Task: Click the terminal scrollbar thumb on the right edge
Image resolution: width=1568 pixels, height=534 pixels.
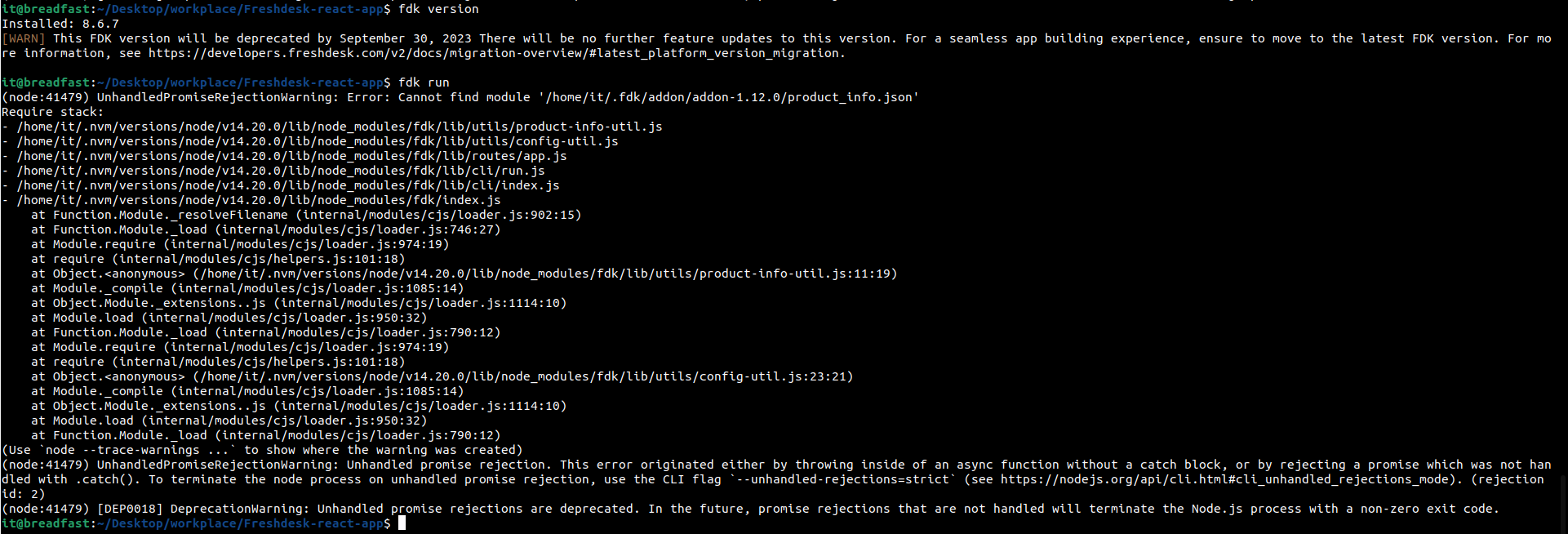Action: tap(1563, 505)
